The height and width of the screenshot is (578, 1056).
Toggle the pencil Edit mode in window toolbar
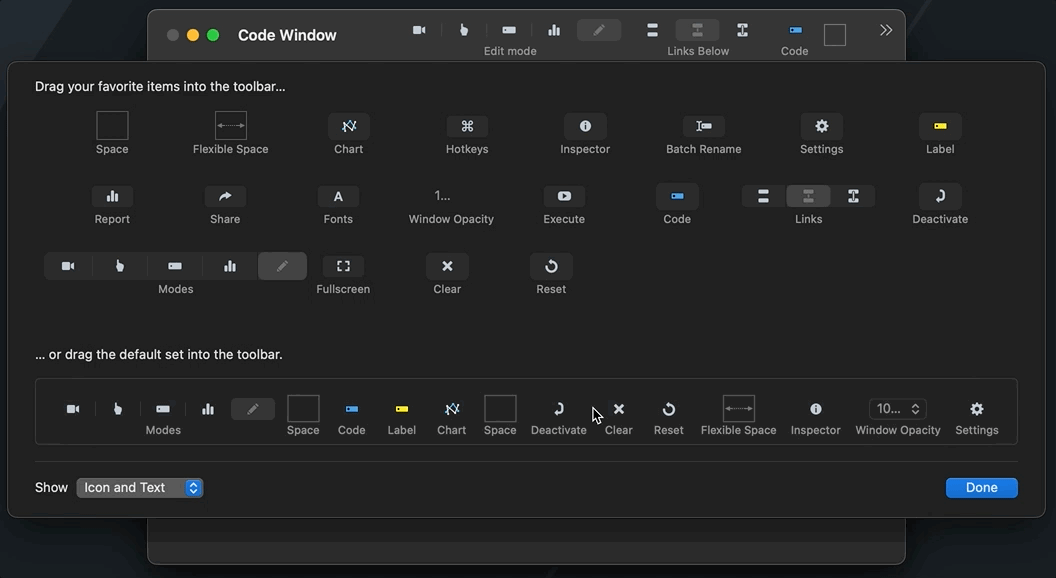(x=599, y=30)
